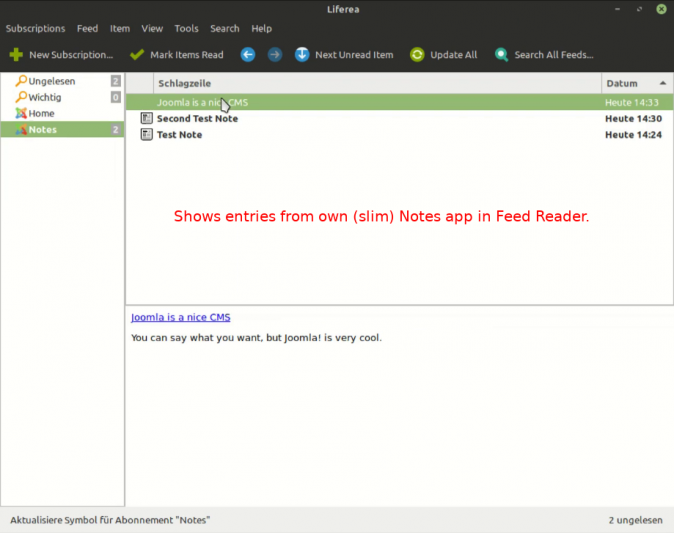Viewport: 674px width, 533px height.
Task: Click the Heute 14:30 date cell
Action: pyautogui.click(x=633, y=118)
